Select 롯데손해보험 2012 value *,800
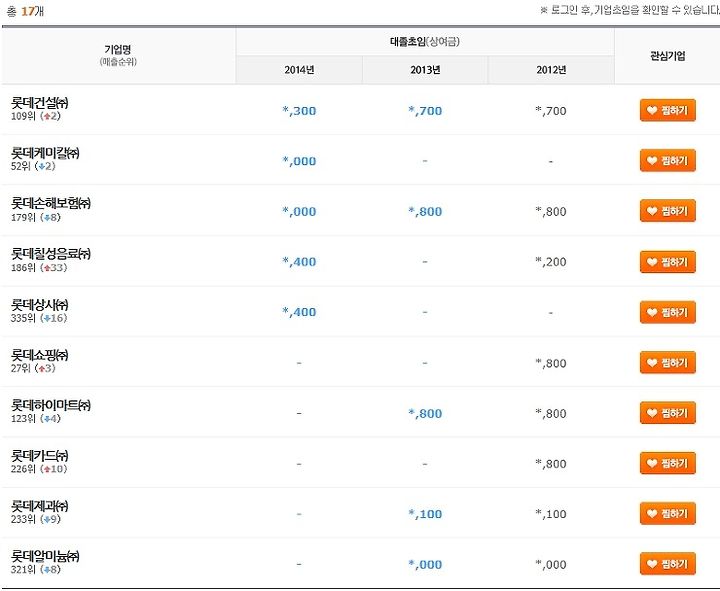Screen dimensions: 720x591 [x=551, y=212]
